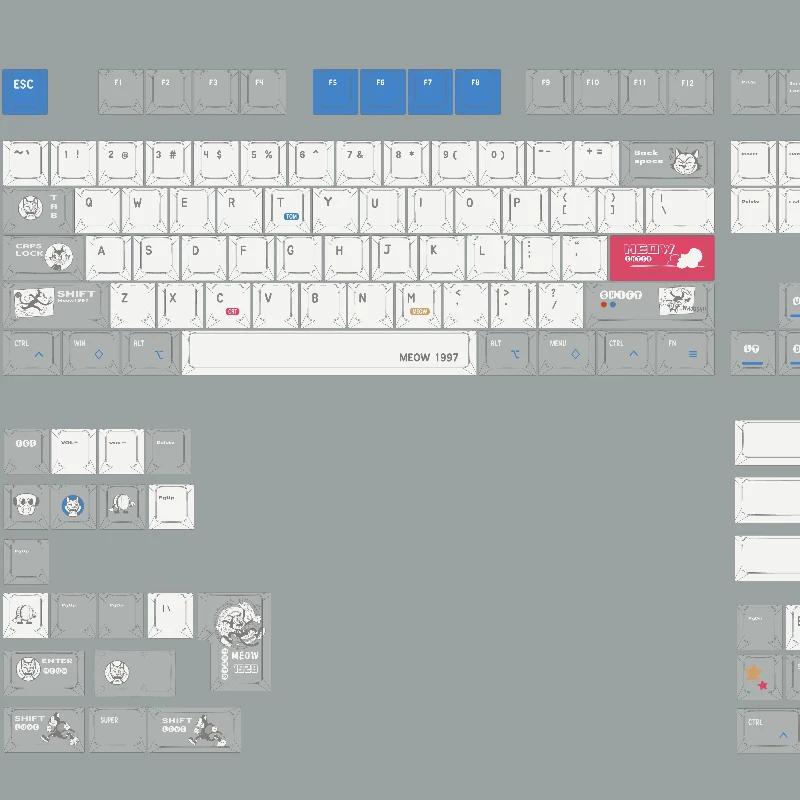
Task: Select the F4 keycap
Action: pos(263,92)
